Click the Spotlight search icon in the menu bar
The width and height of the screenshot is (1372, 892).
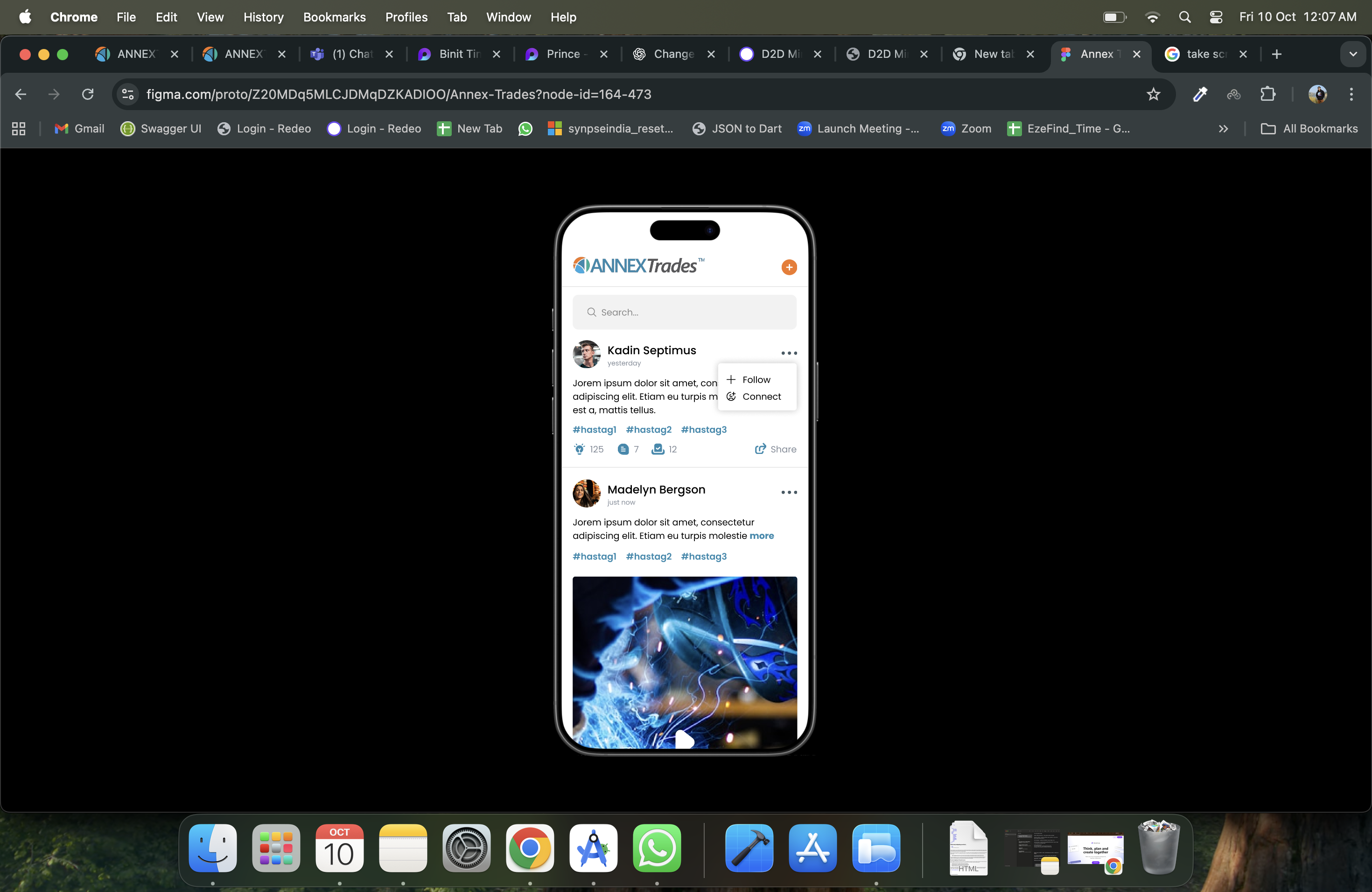coord(1185,17)
